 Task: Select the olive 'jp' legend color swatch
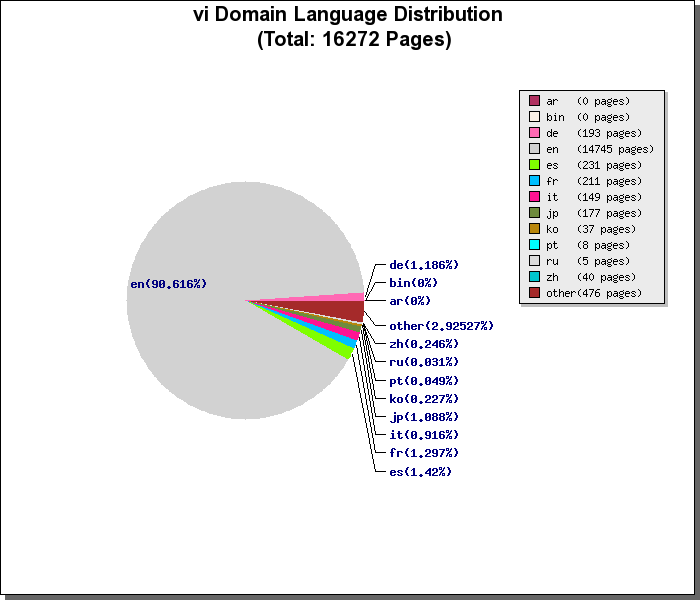[534, 213]
